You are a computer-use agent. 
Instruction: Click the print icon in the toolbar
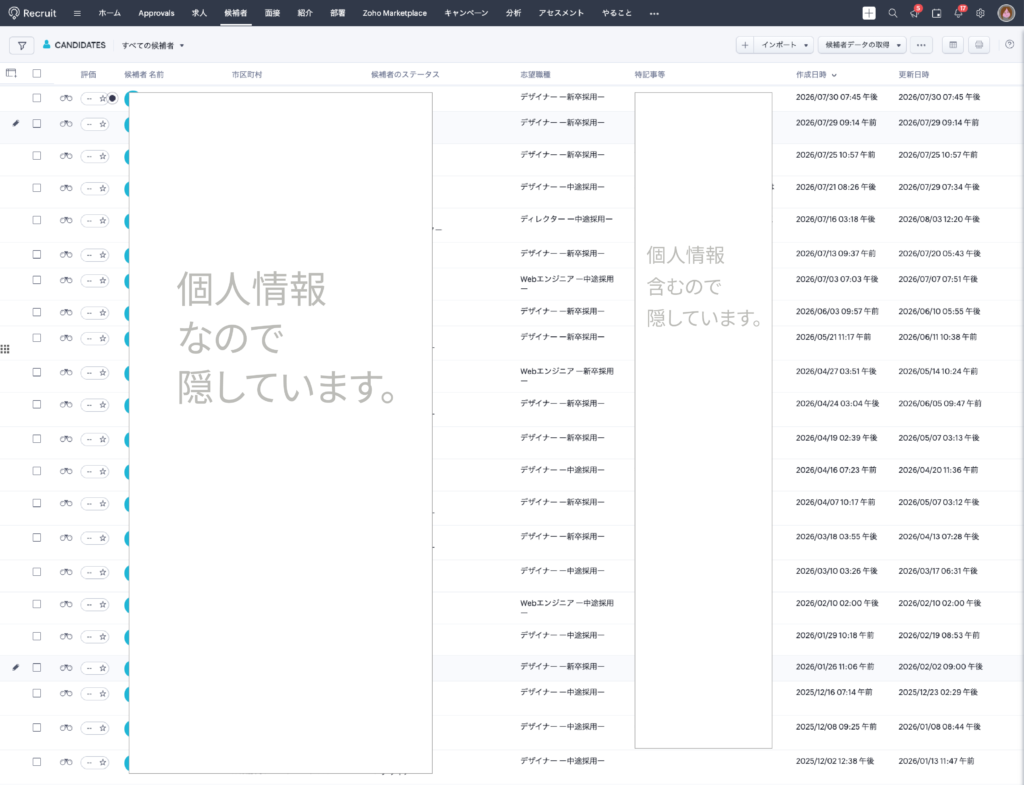978,45
